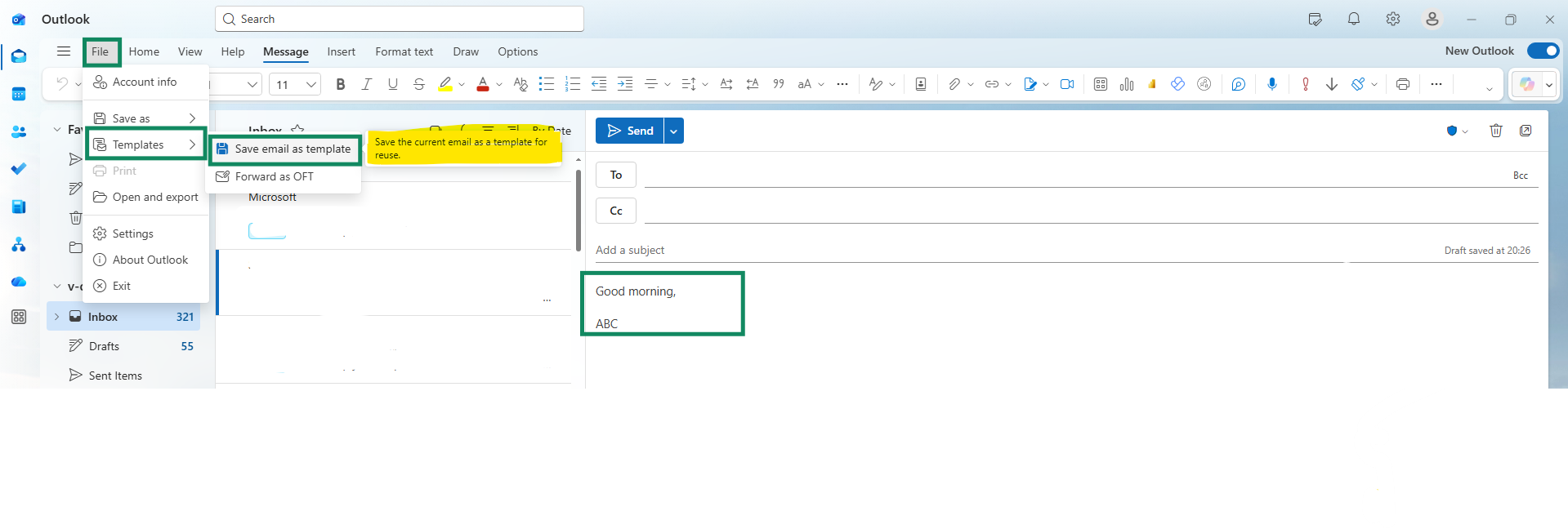Open the Insert ribbon tab
Viewport: 1568px width, 529px height.
pos(342,51)
